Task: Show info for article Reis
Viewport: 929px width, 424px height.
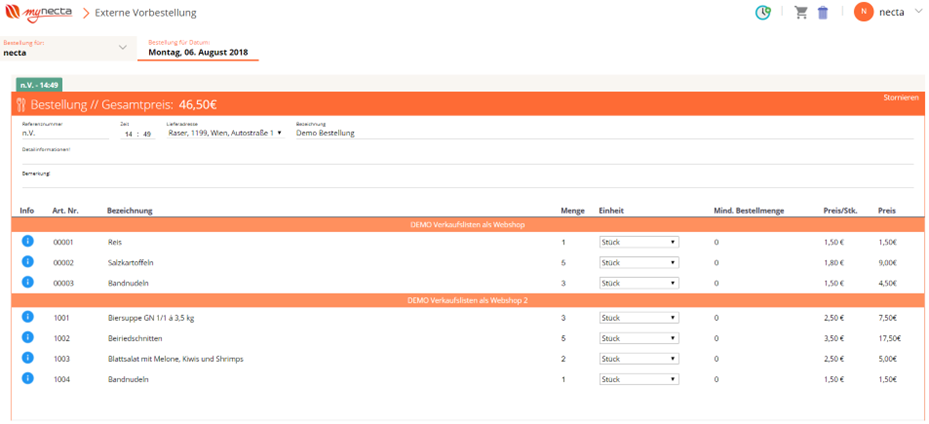Action: [28, 242]
